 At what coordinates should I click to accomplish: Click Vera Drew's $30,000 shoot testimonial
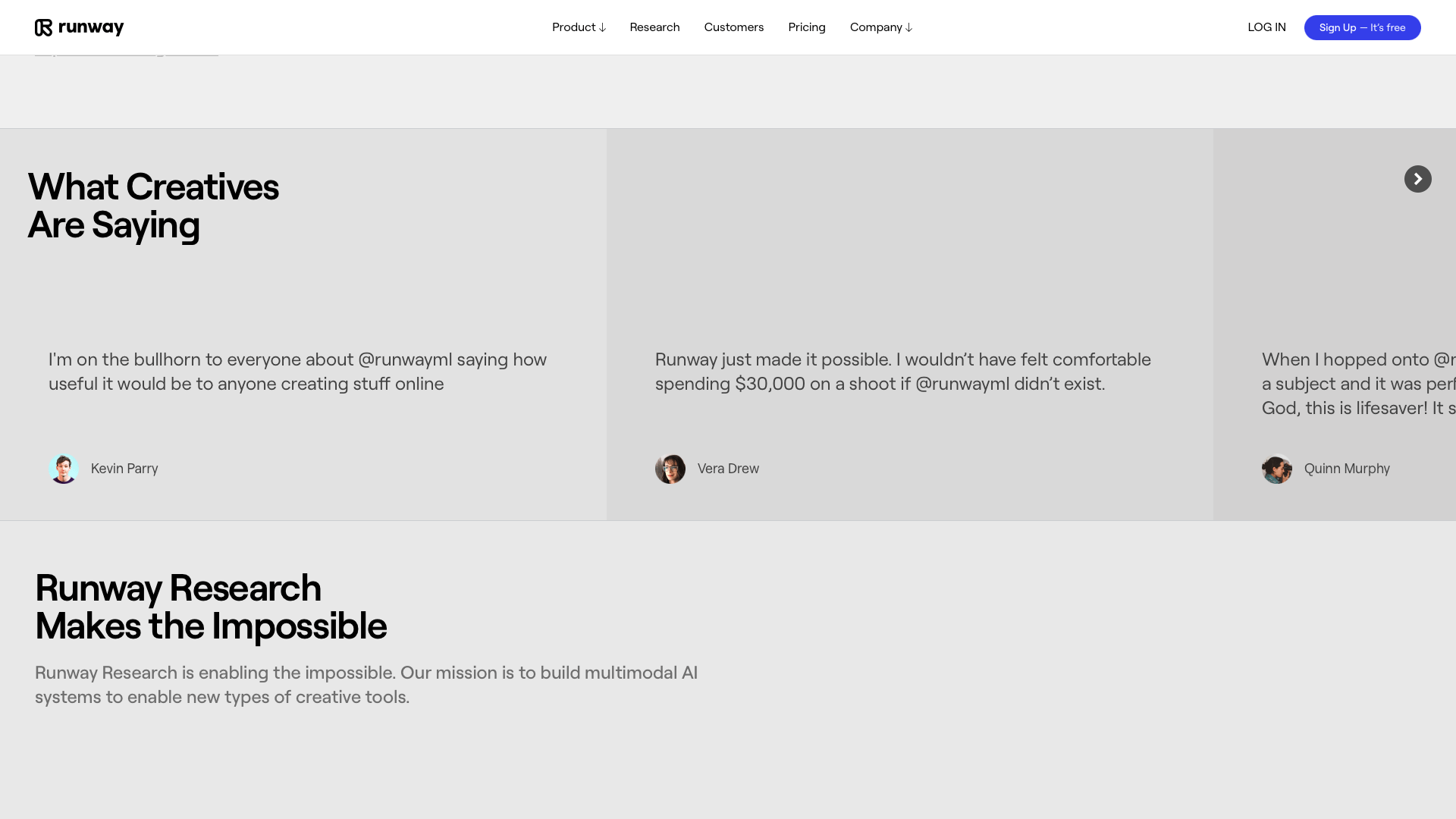(903, 372)
